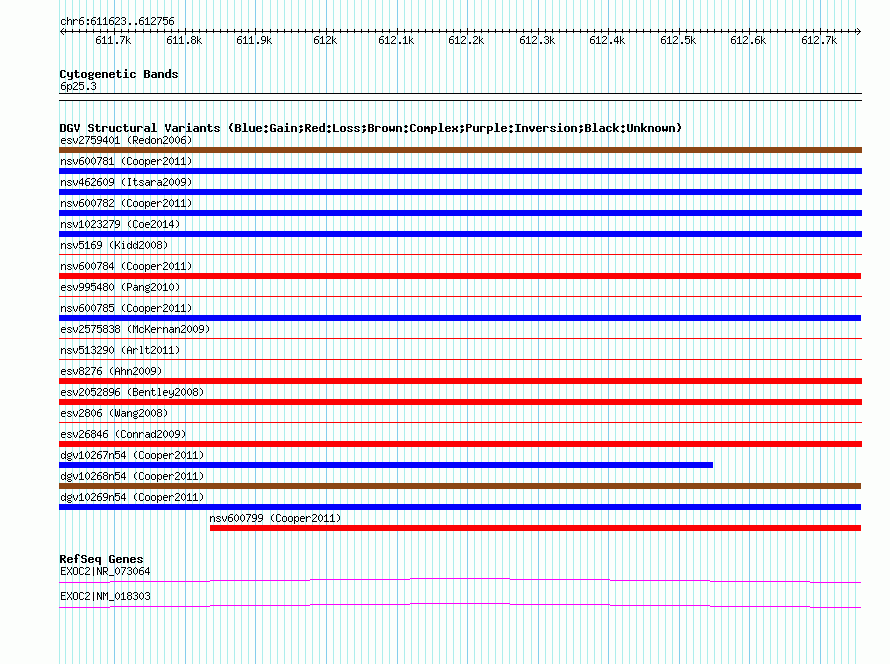Viewport: 890px width, 664px height.
Task: Click the 612k ruler tick label
Action: tap(325, 40)
